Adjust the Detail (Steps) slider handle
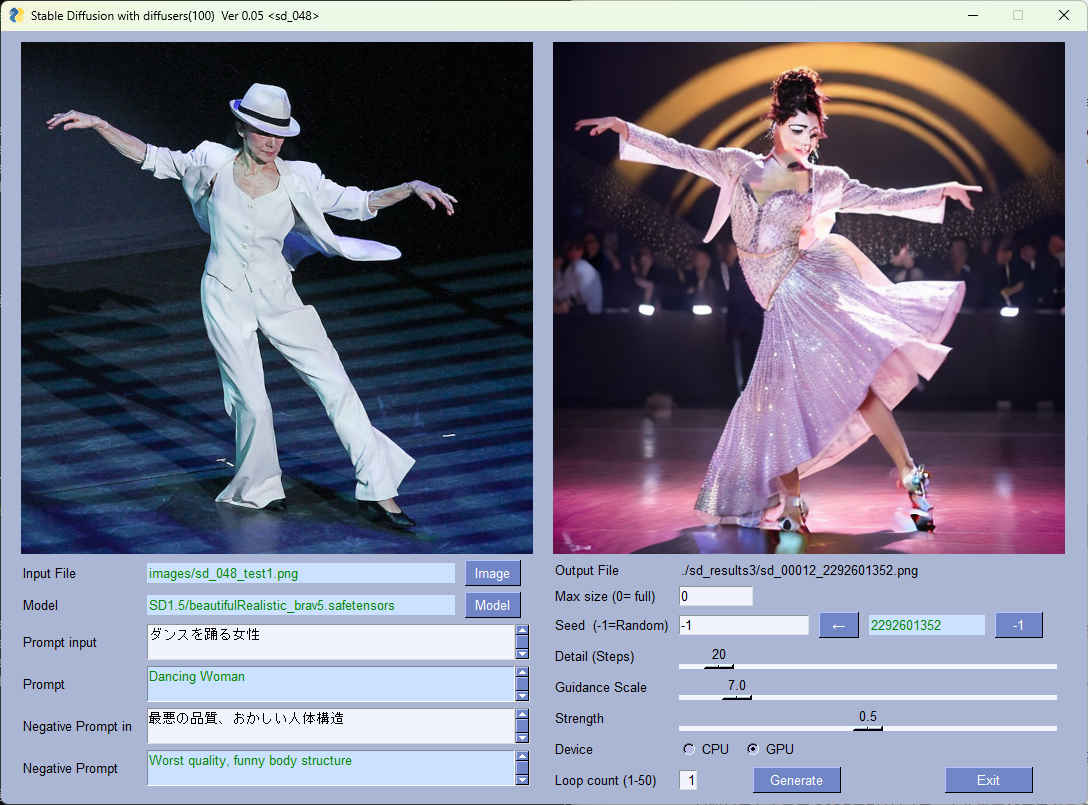The height and width of the screenshot is (805, 1088). pos(719,666)
